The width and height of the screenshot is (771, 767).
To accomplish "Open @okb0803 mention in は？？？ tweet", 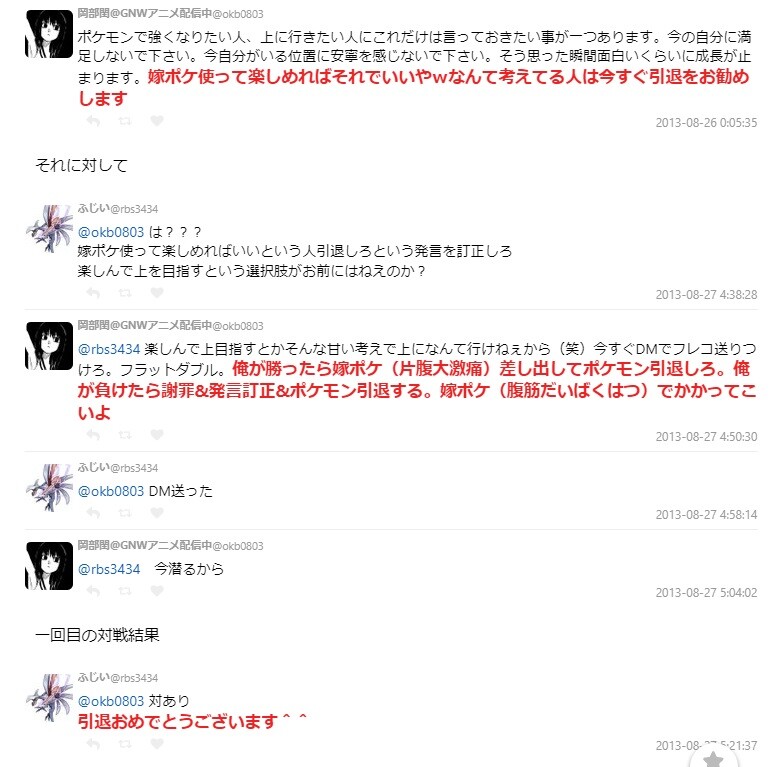I will [111, 232].
